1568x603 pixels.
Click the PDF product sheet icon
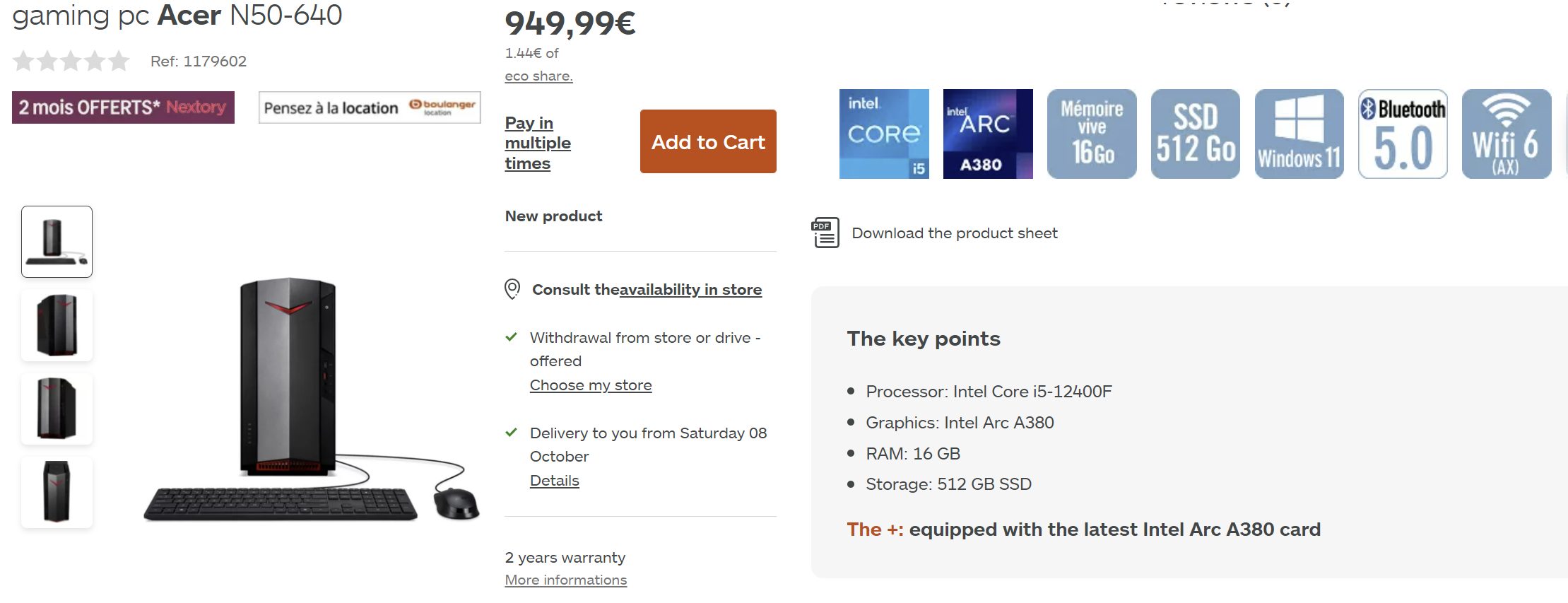825,233
